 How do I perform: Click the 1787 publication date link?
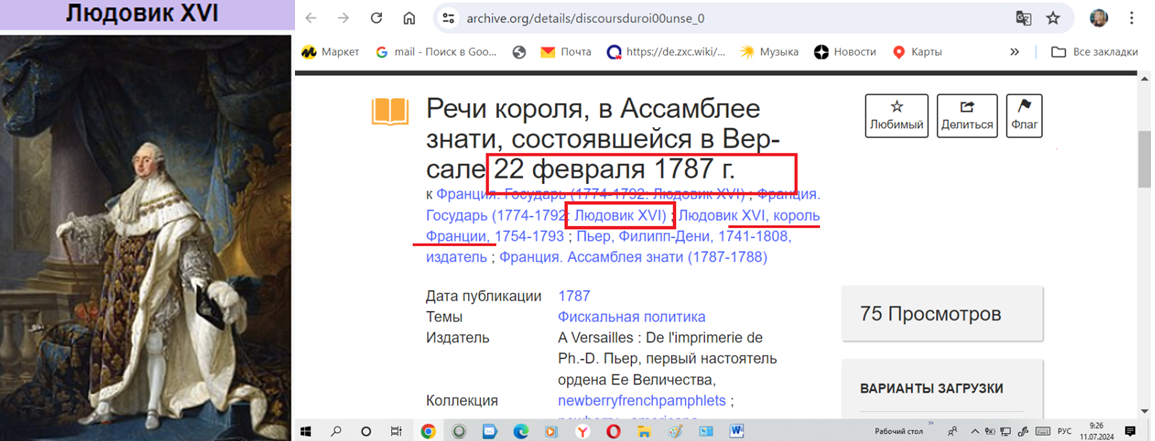click(x=574, y=296)
